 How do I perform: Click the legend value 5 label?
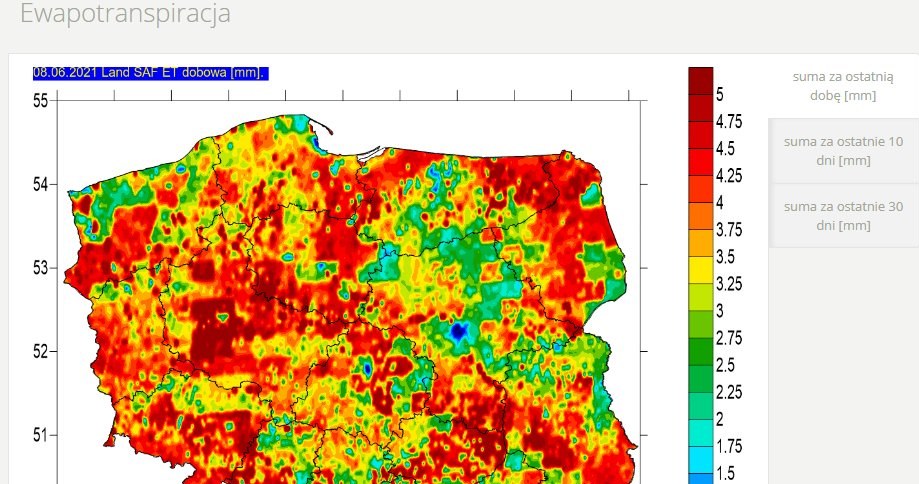[x=720, y=95]
